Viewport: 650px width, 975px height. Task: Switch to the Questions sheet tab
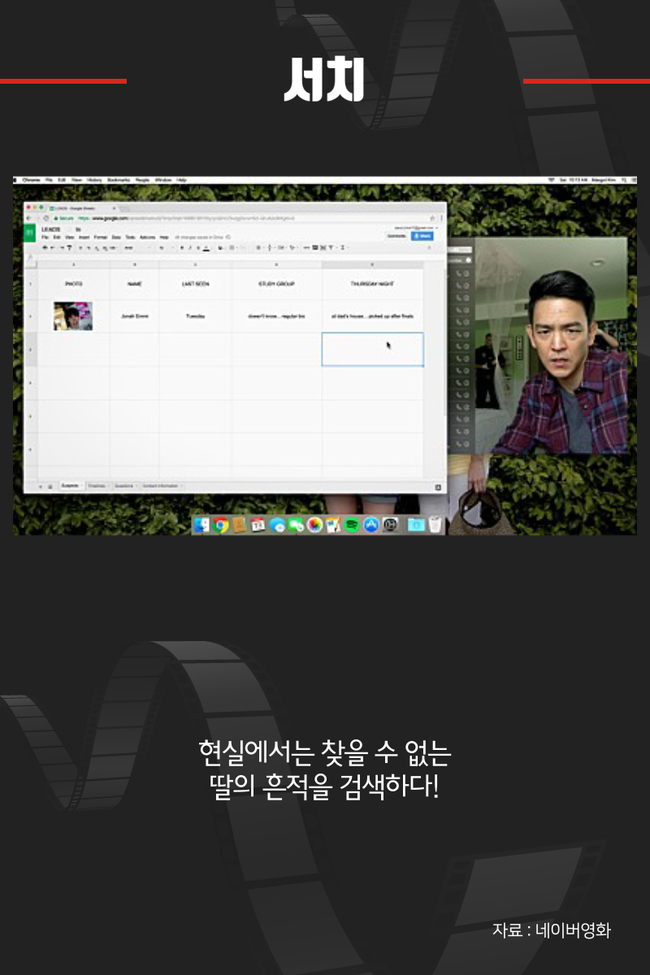pos(125,486)
